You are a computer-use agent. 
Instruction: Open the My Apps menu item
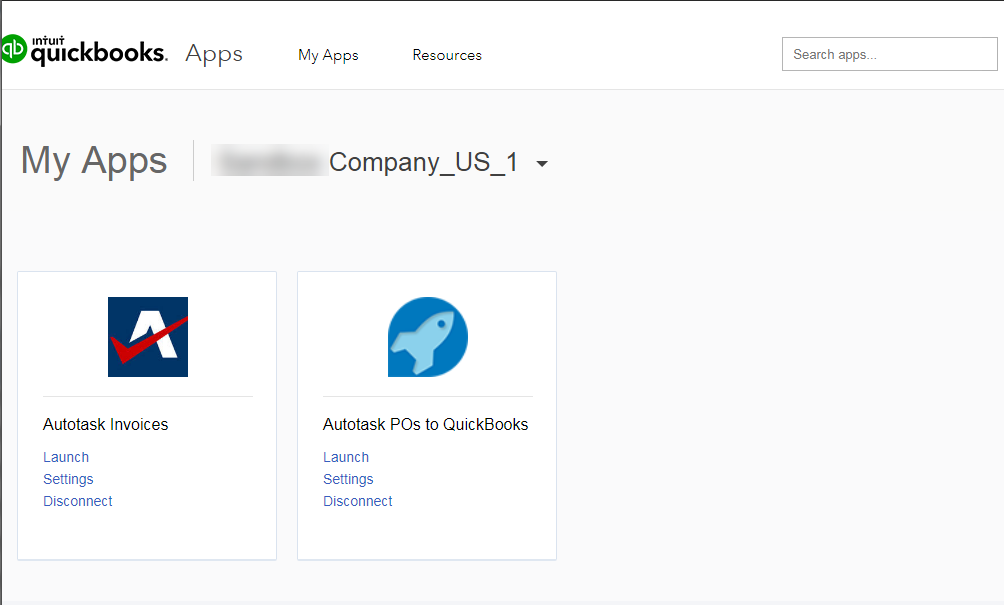pos(328,55)
